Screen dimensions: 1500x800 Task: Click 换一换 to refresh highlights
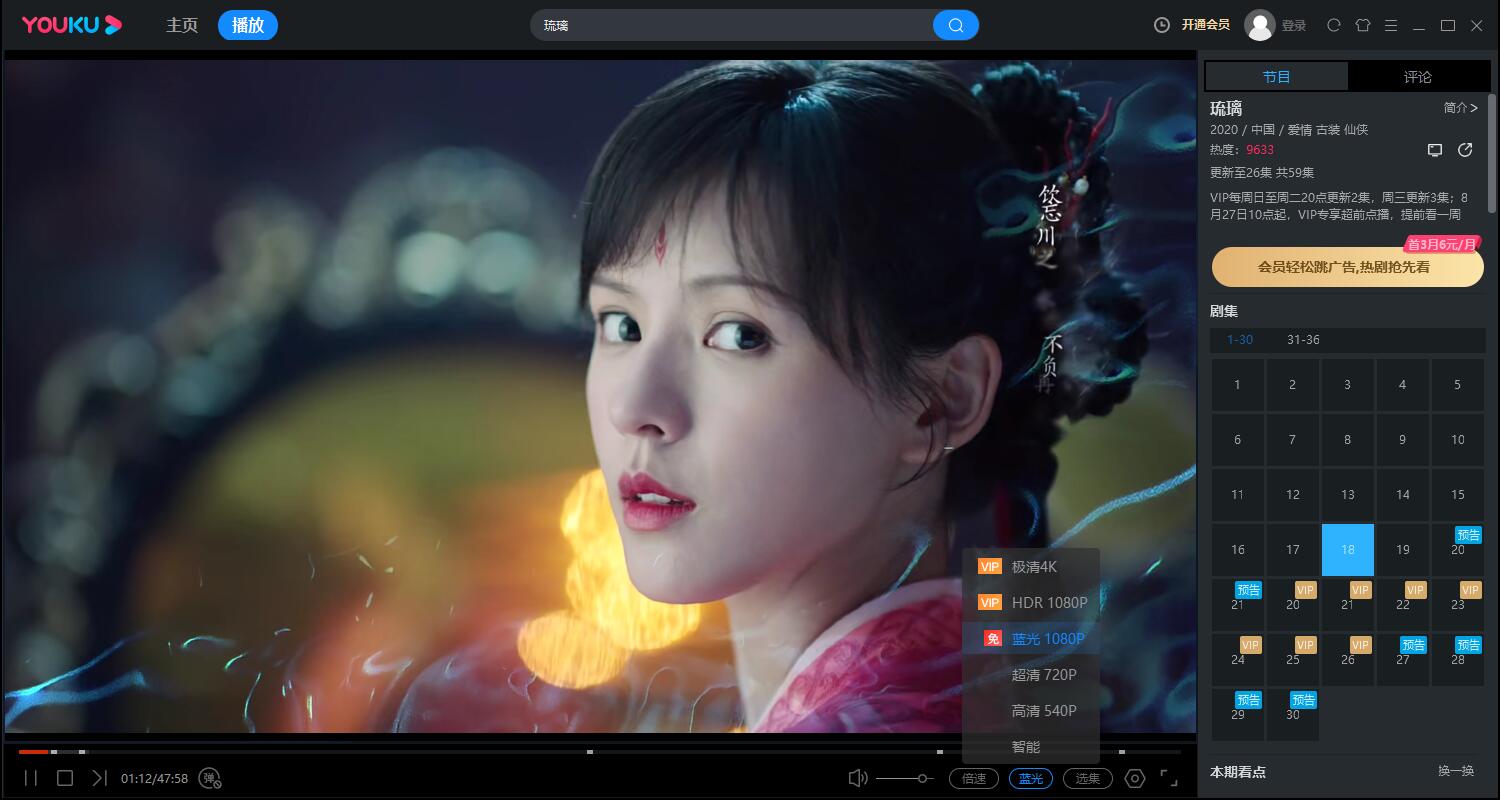pos(1456,771)
